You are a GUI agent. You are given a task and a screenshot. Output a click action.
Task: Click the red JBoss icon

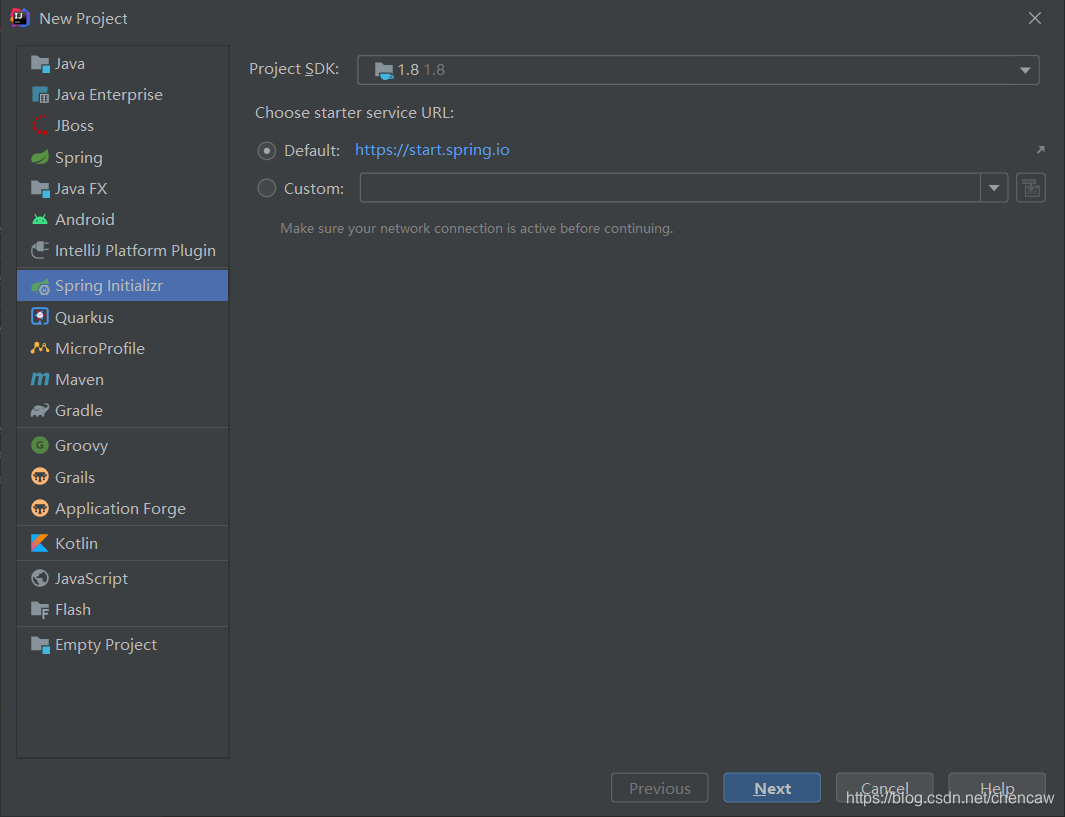[40, 126]
